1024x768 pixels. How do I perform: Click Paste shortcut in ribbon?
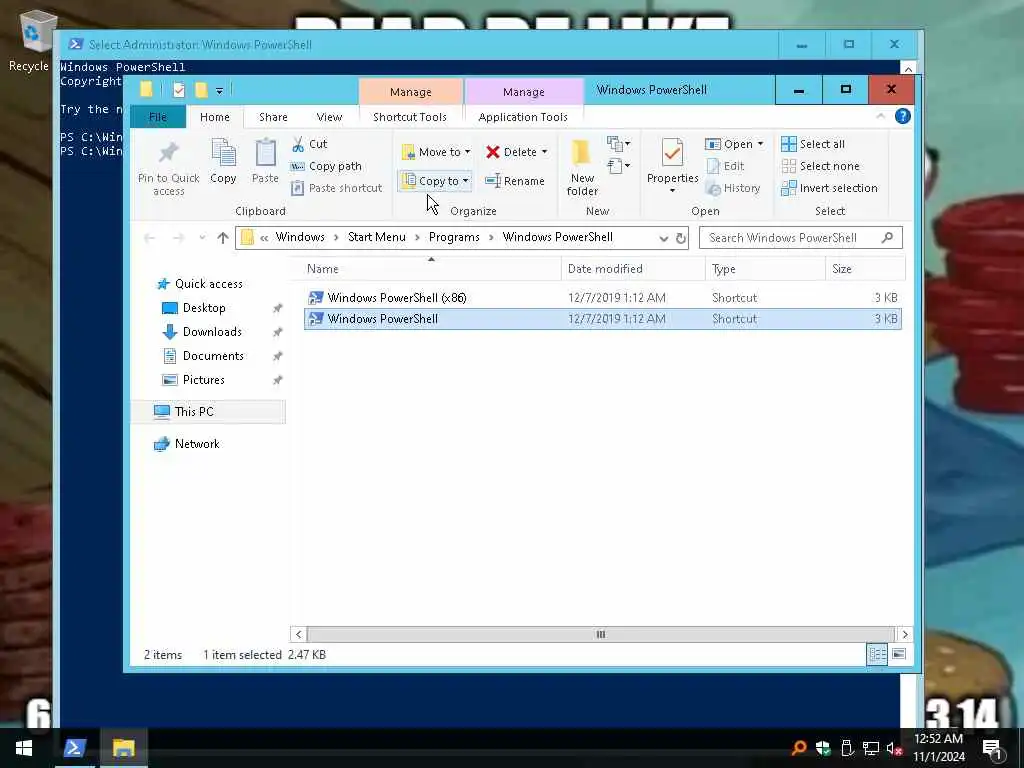[x=336, y=188]
